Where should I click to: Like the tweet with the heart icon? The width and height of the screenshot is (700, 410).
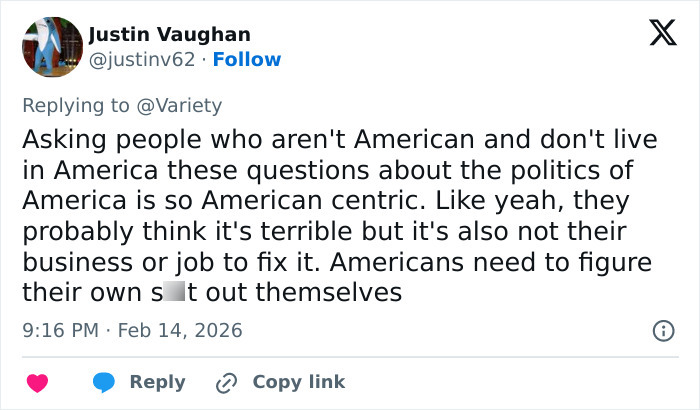[37, 382]
